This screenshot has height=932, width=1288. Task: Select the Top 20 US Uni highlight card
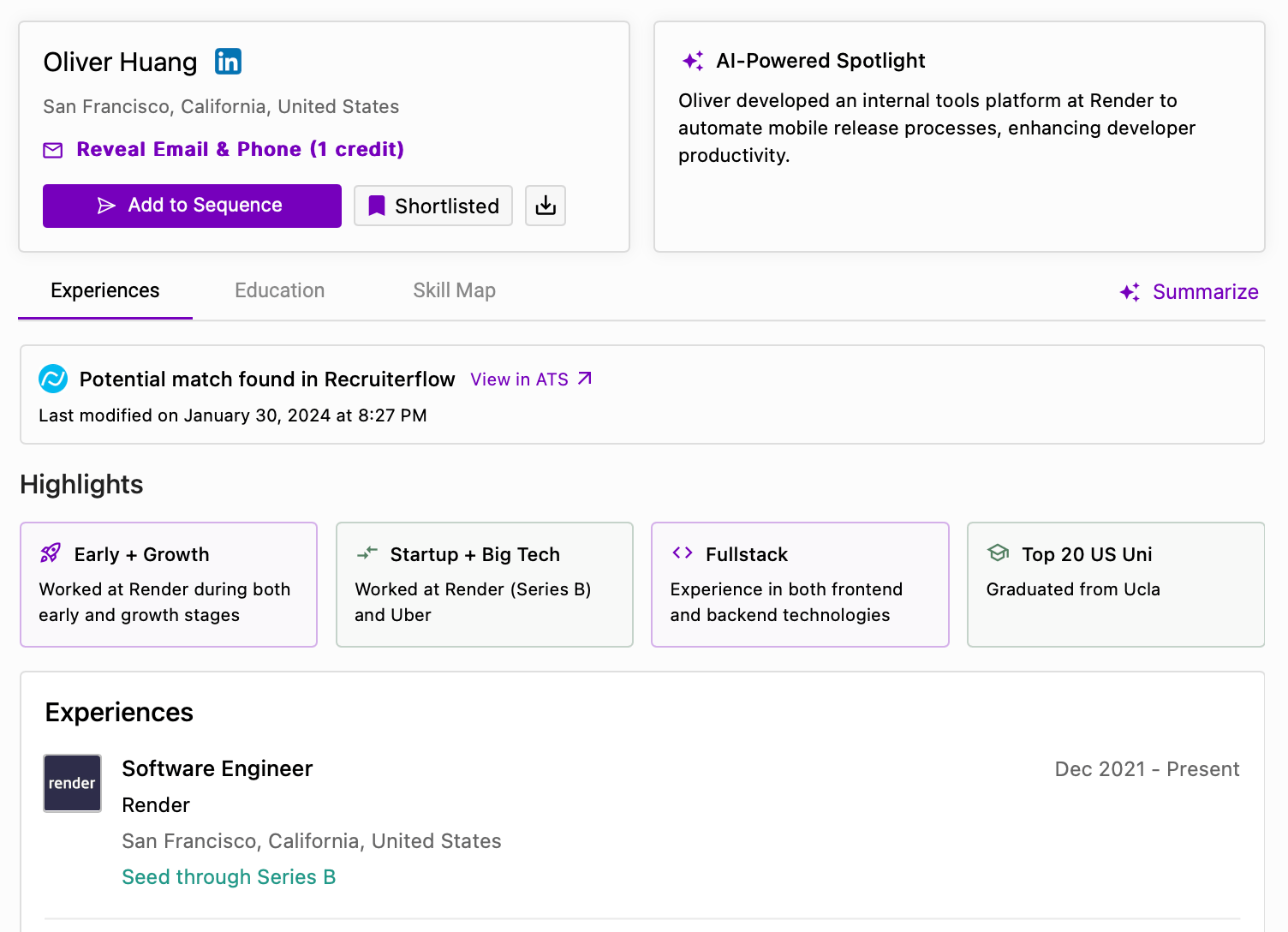click(1116, 584)
